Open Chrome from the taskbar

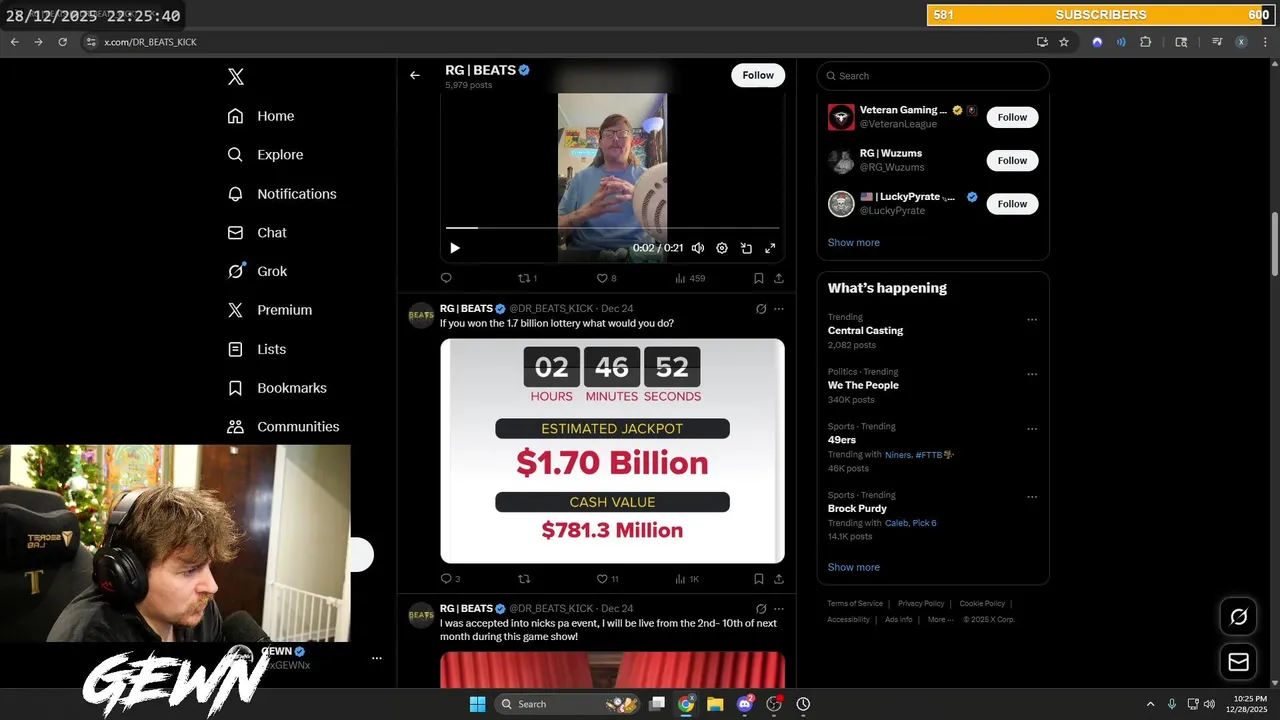pos(686,704)
